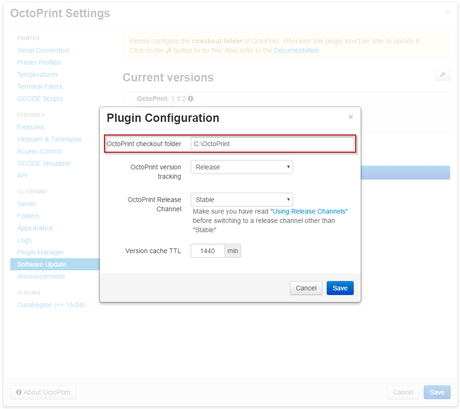
Task: Click the Documentation link in the warning banner
Action: tap(296, 50)
